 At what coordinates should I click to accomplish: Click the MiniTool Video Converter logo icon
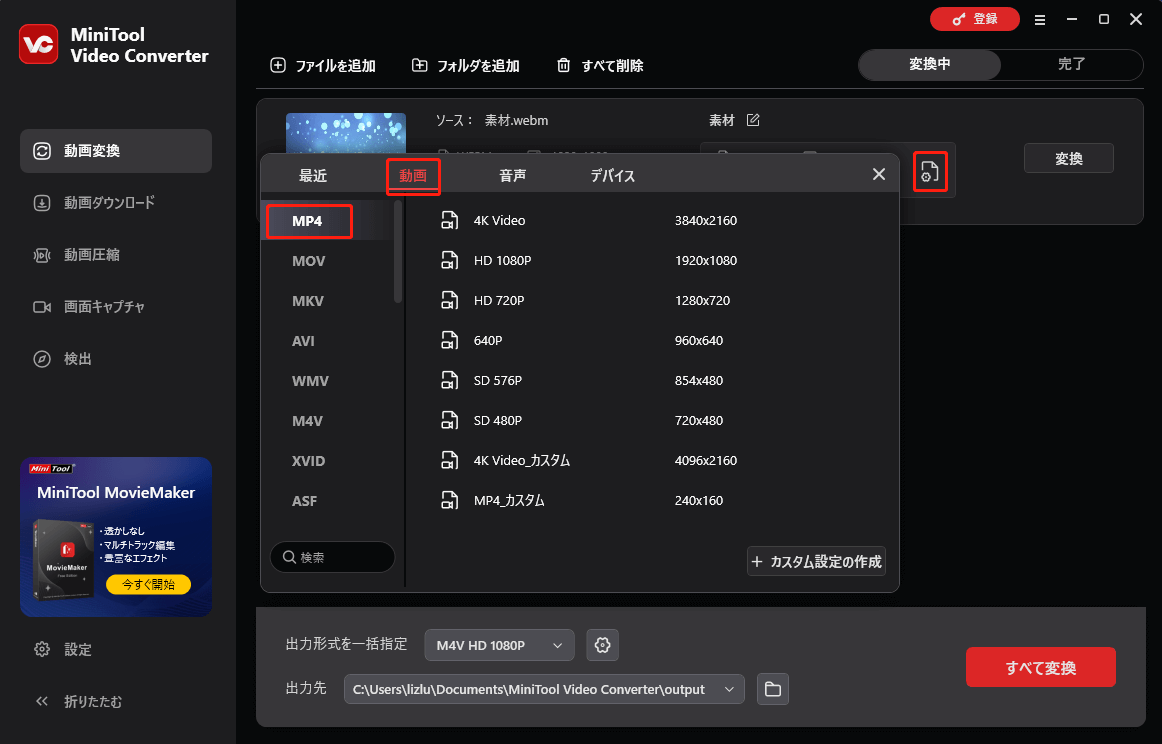pos(39,44)
